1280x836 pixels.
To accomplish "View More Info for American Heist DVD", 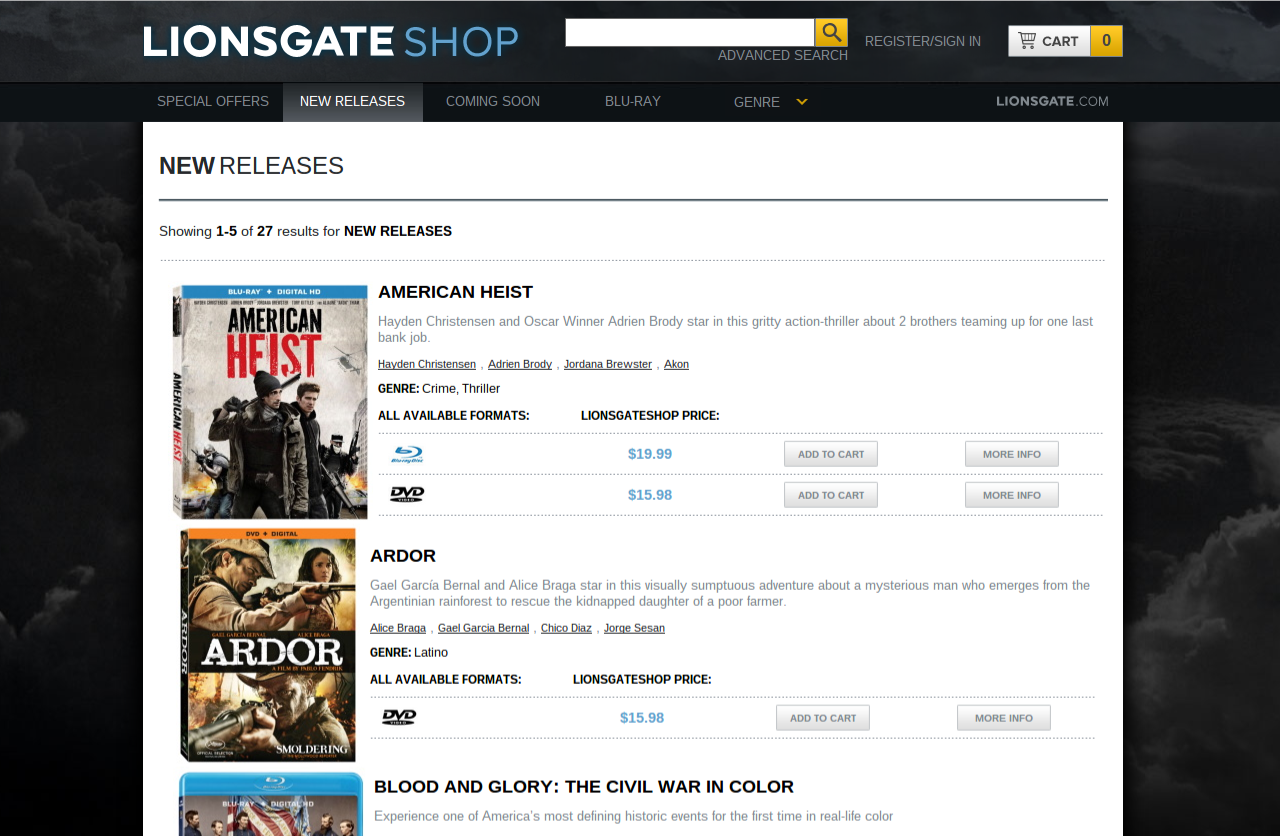I will [1012, 495].
